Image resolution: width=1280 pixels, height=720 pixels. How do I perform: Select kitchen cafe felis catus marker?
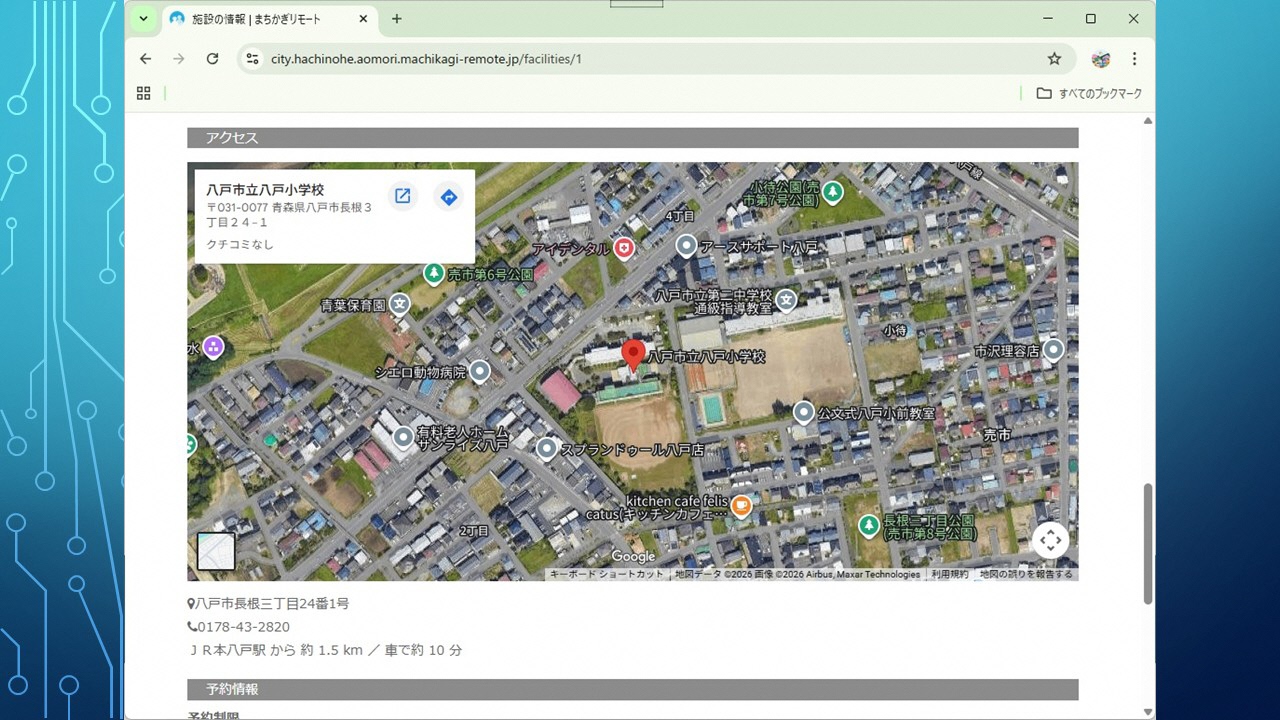point(741,506)
